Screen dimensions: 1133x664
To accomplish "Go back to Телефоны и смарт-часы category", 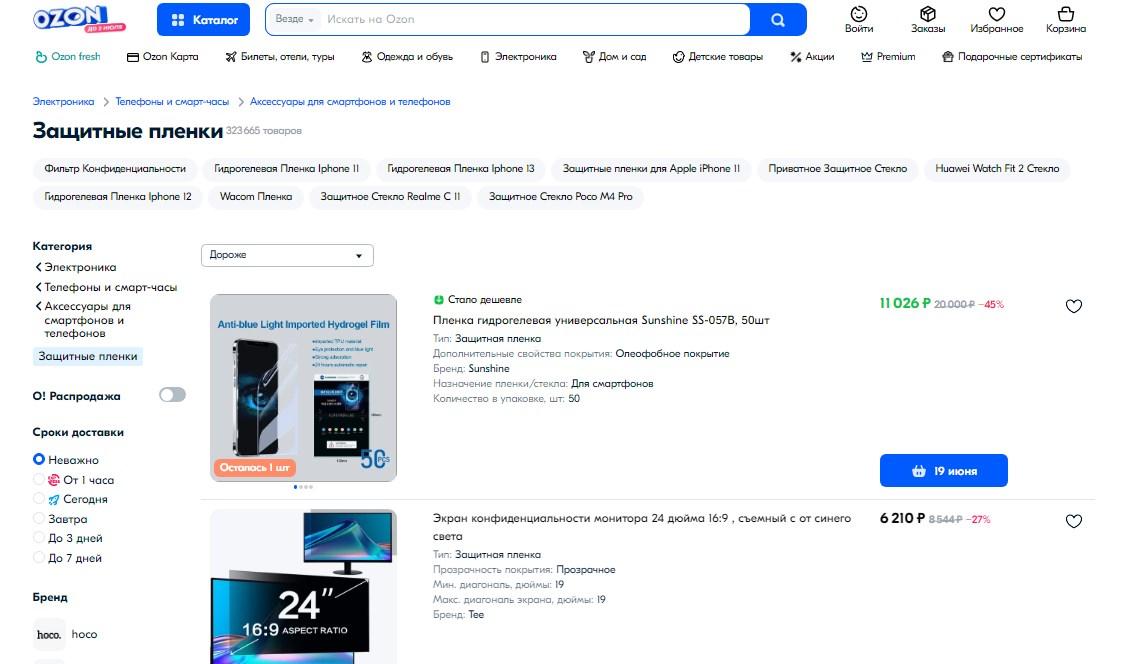I will [x=106, y=287].
